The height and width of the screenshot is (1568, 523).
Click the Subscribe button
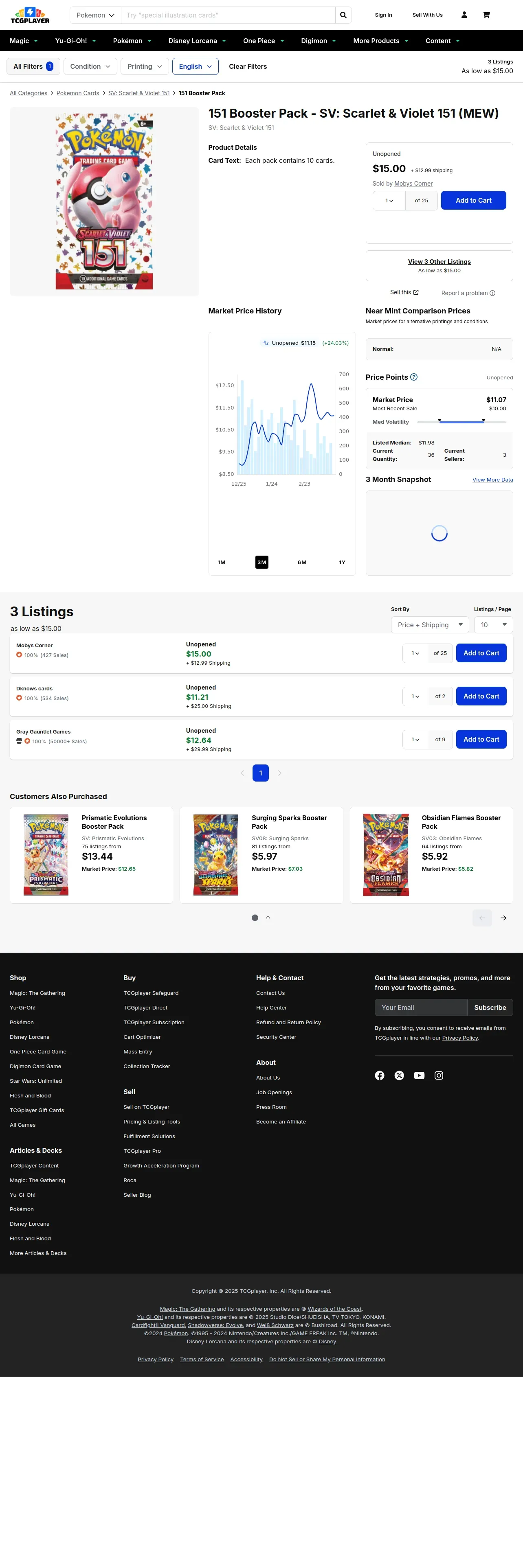coord(490,1007)
